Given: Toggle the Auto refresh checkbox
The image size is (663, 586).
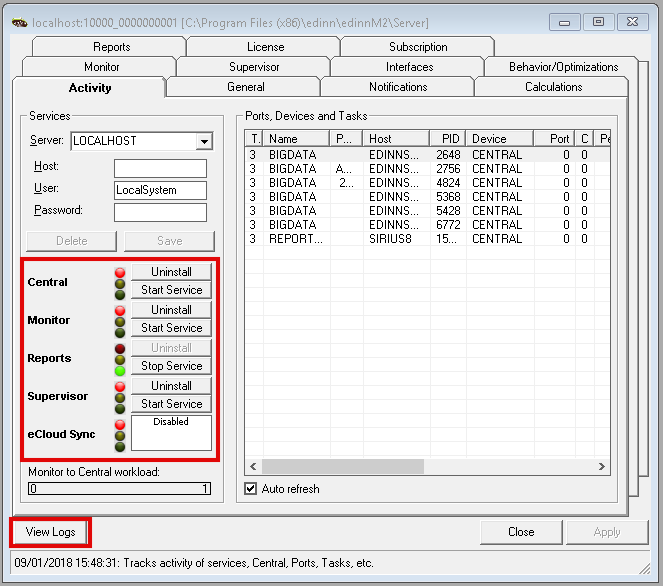Looking at the screenshot, I should (251, 489).
